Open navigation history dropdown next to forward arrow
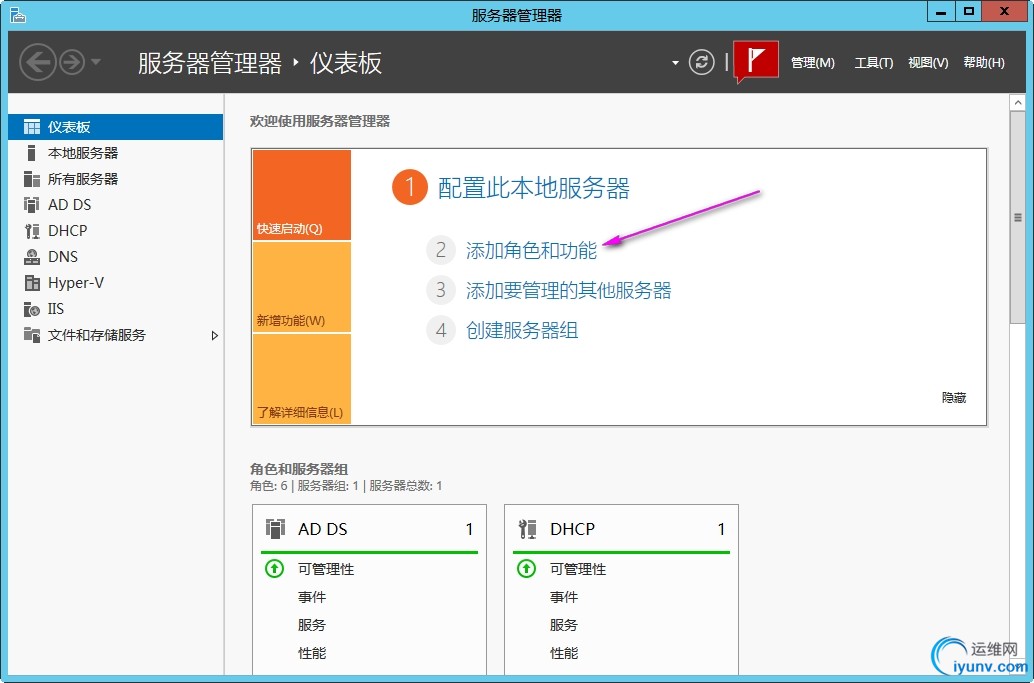1034x683 pixels. coord(96,63)
